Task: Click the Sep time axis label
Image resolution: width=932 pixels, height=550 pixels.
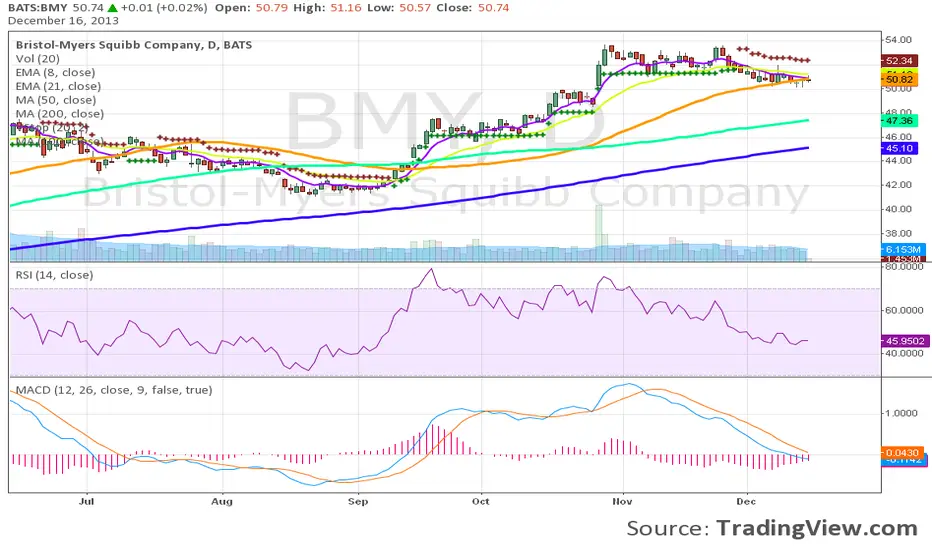Action: tap(358, 501)
